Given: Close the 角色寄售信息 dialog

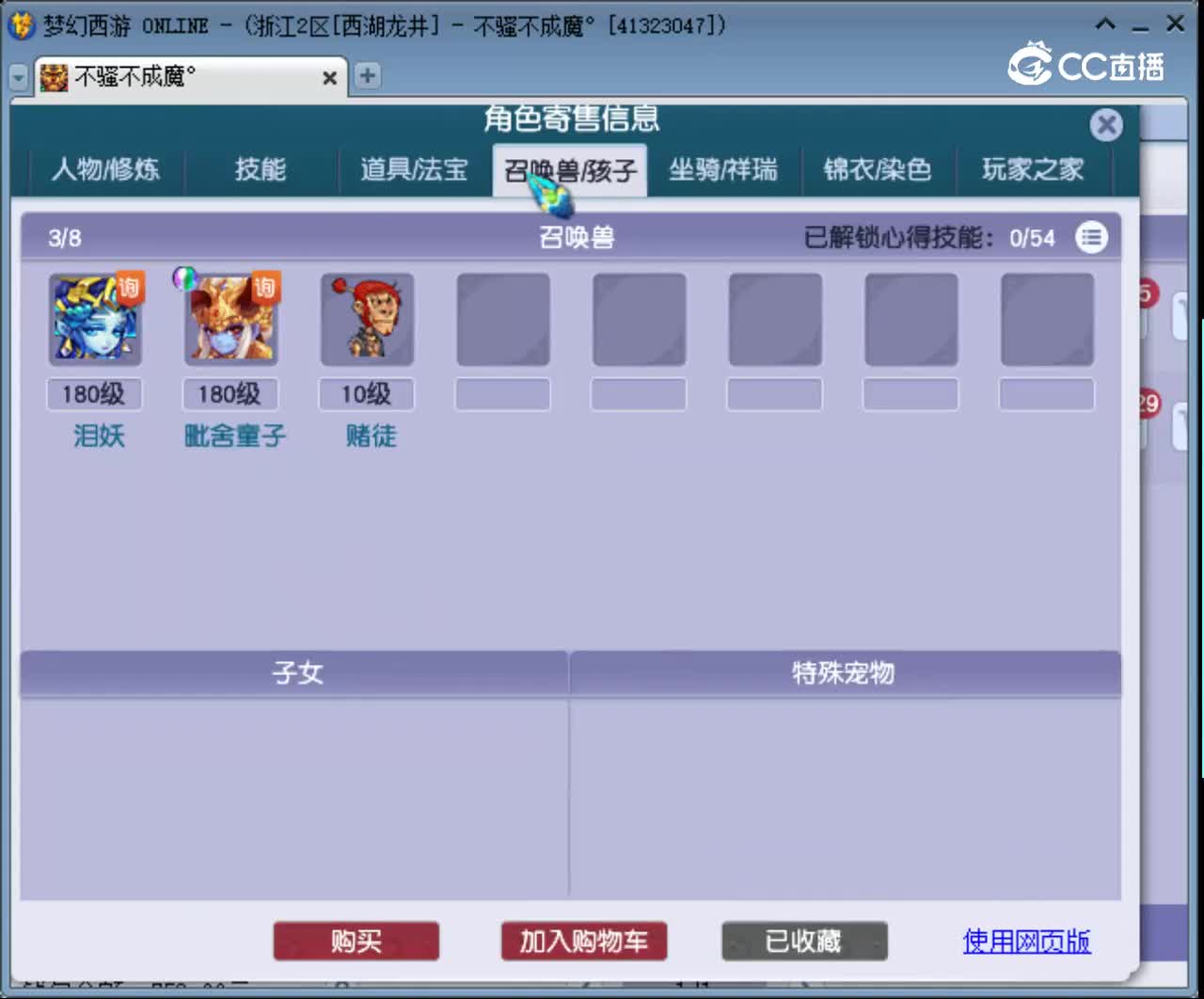Looking at the screenshot, I should pyautogui.click(x=1106, y=125).
